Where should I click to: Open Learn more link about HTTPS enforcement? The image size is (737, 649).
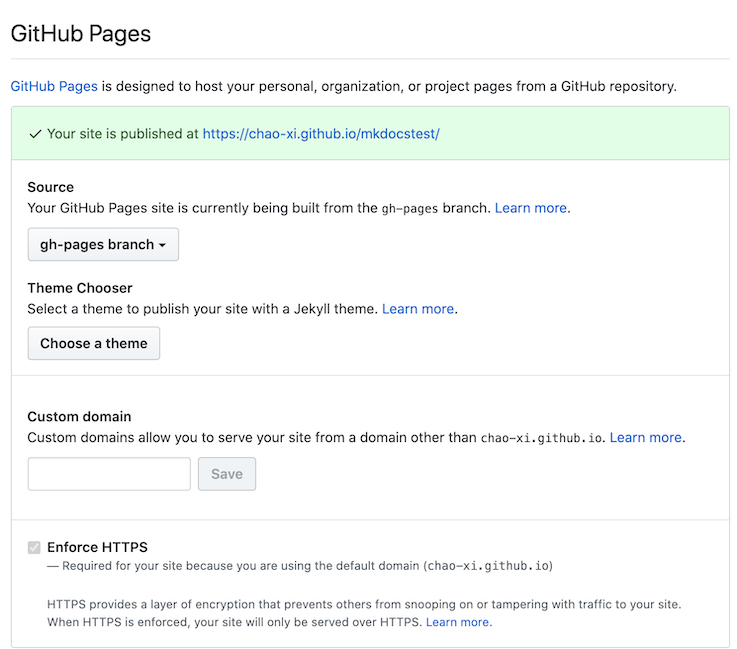[458, 622]
